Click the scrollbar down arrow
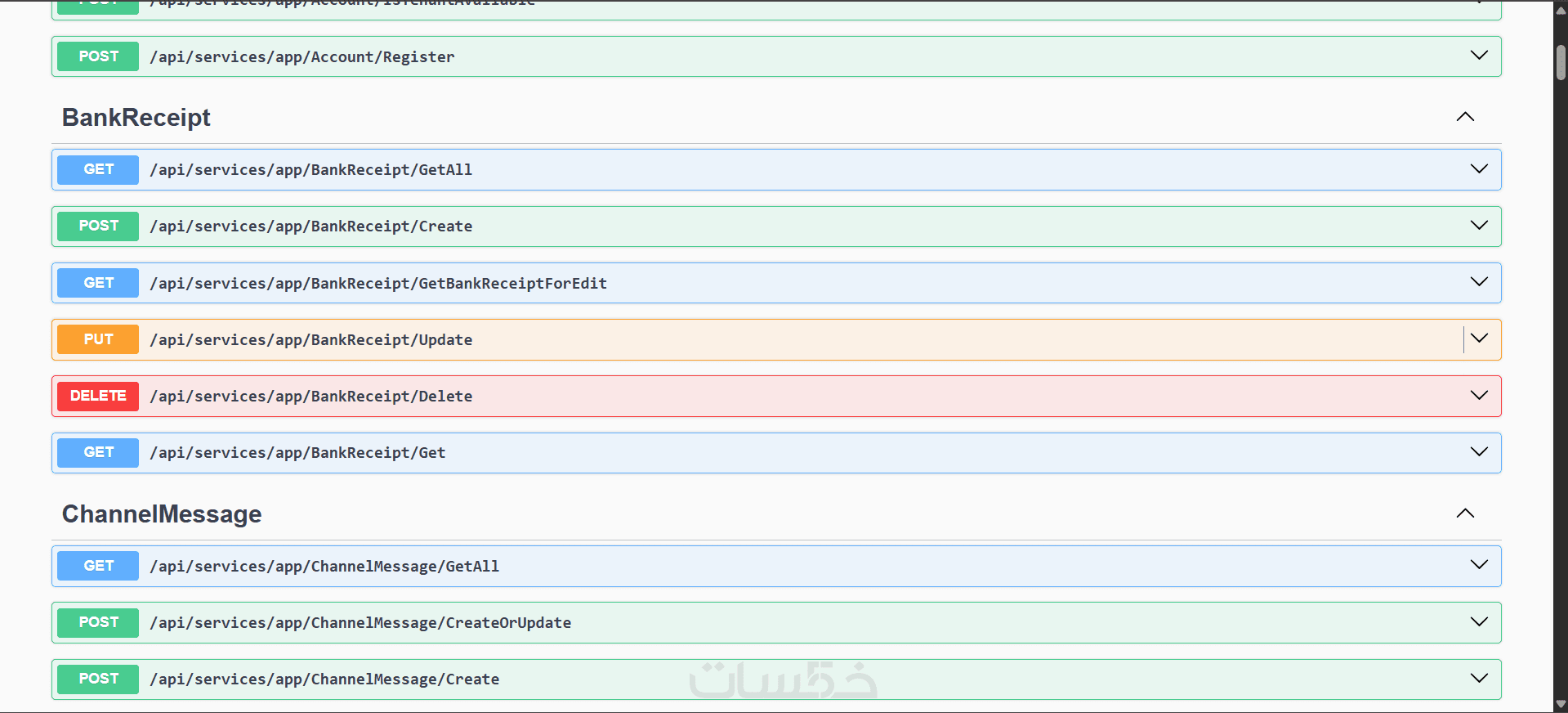 click(1561, 704)
